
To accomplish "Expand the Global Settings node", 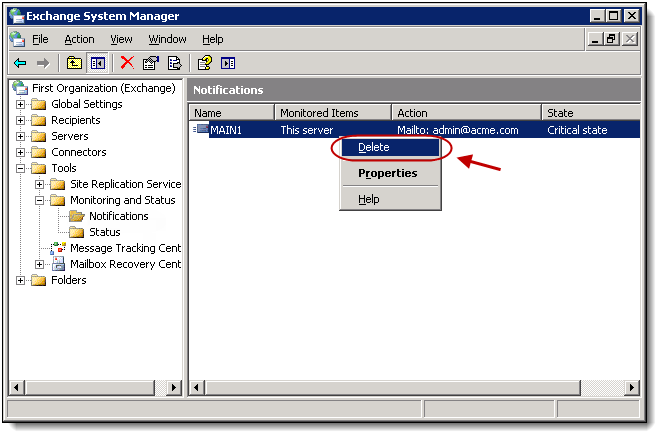I will click(20, 104).
